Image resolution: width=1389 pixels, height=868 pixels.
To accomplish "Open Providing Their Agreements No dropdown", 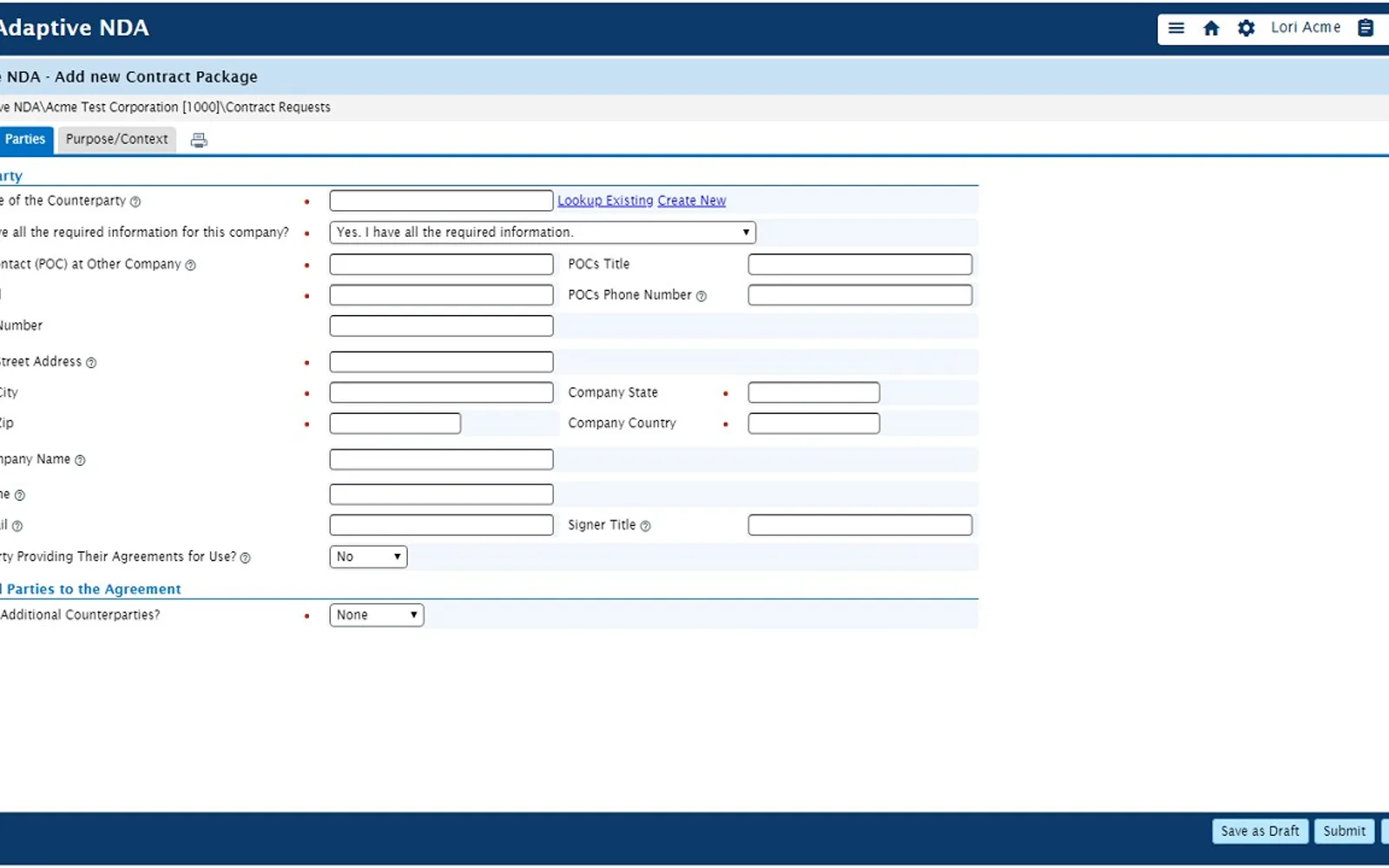I will pos(368,556).
